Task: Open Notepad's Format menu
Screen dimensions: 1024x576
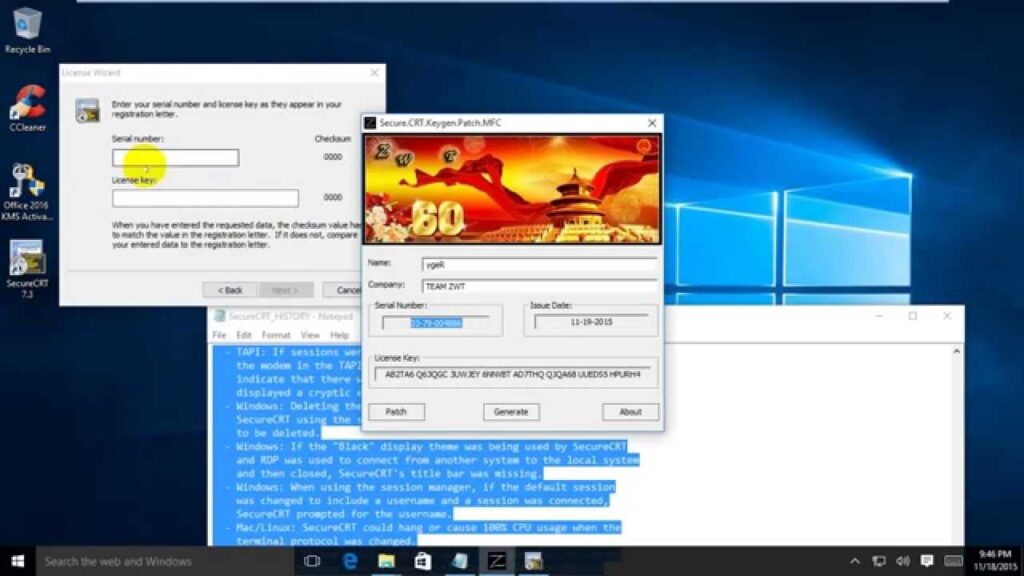Action: click(x=276, y=335)
